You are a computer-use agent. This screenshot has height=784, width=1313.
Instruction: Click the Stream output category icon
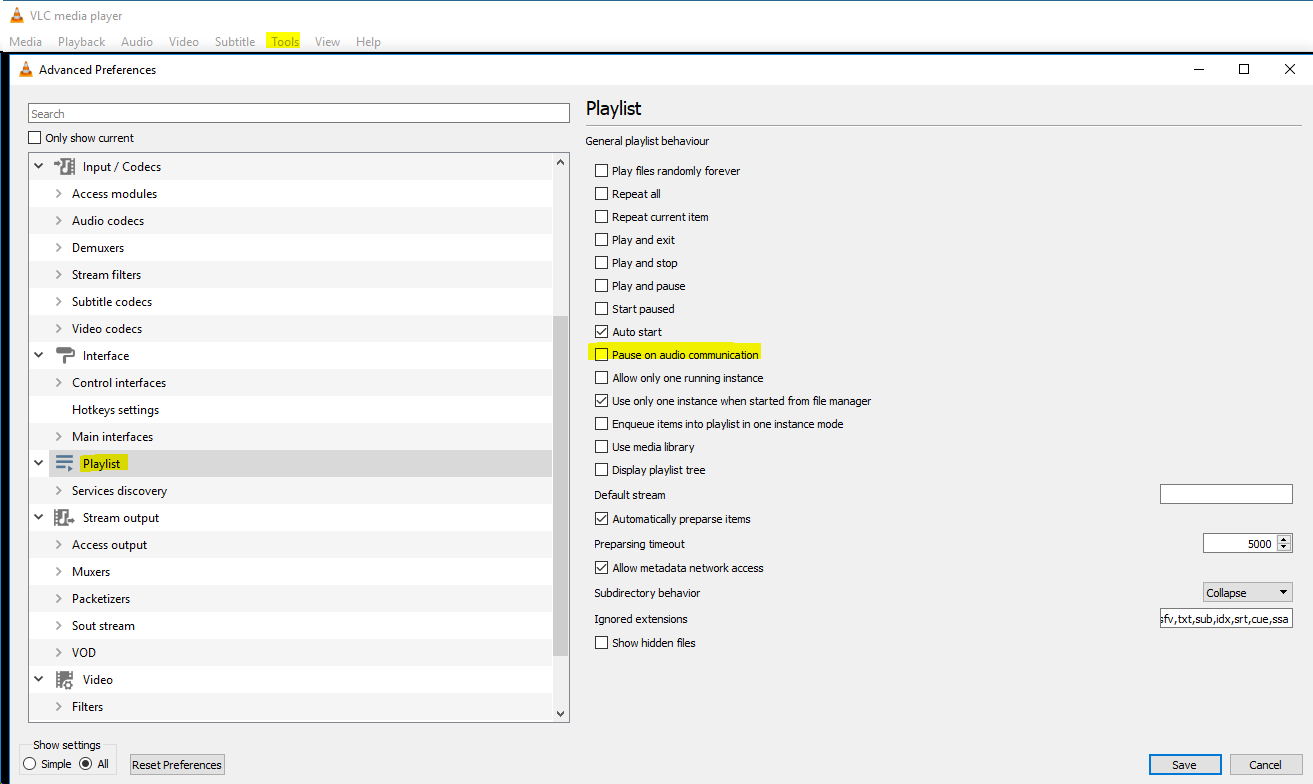tap(64, 518)
